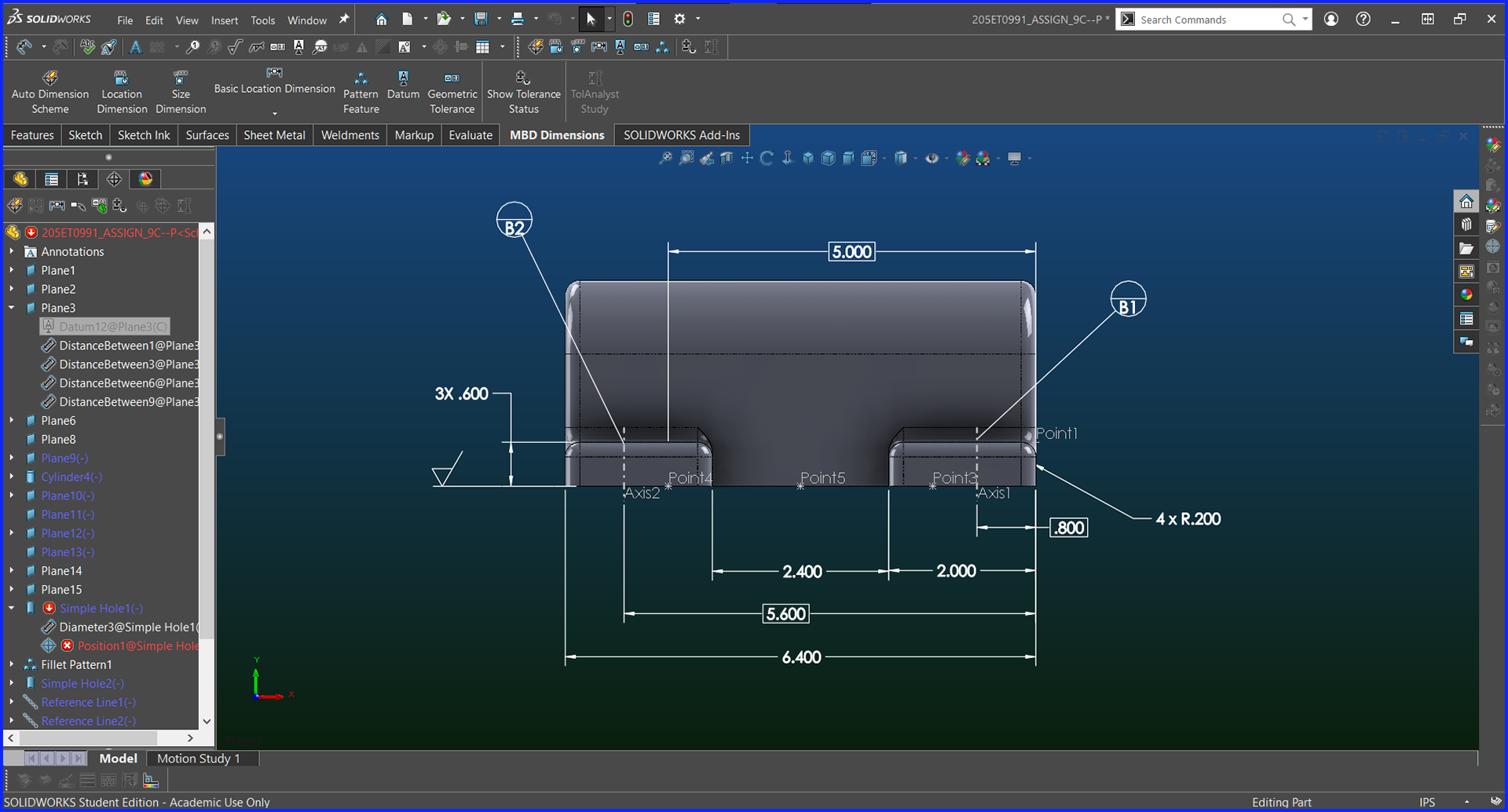
Task: Open the DisplayManager tab icon
Action: (145, 179)
